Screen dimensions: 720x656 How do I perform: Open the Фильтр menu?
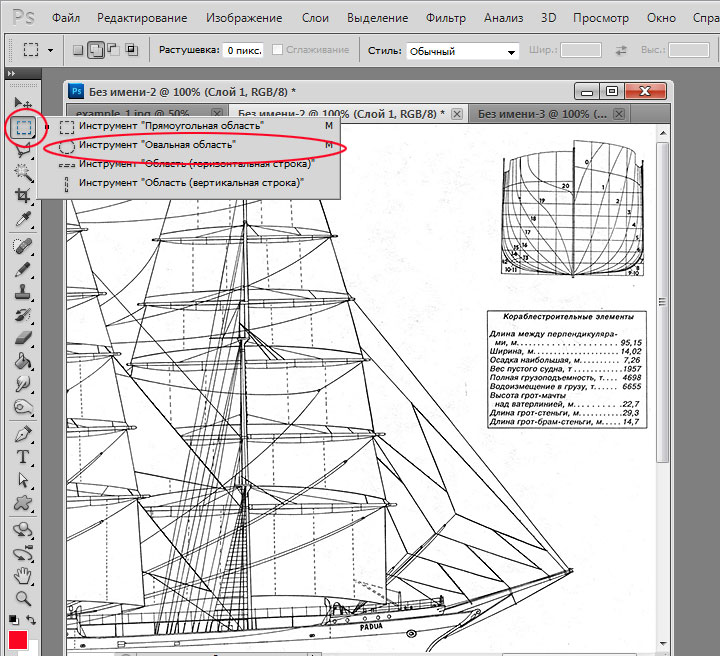(445, 18)
